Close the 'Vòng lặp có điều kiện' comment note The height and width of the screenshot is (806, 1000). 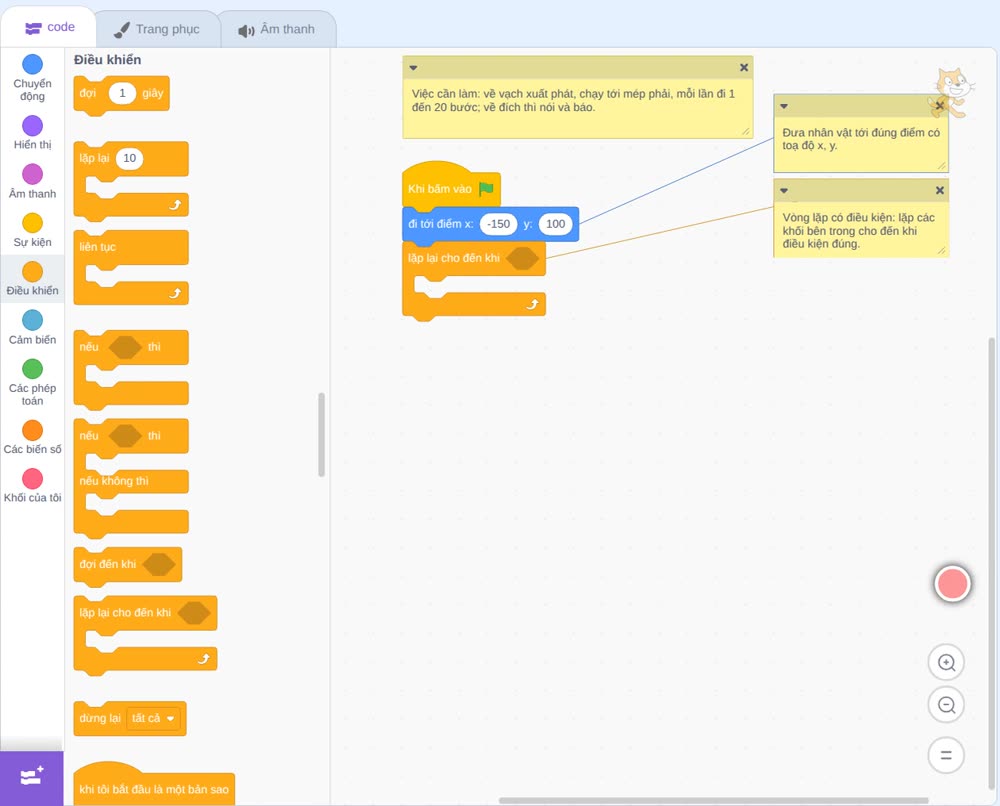[939, 191]
